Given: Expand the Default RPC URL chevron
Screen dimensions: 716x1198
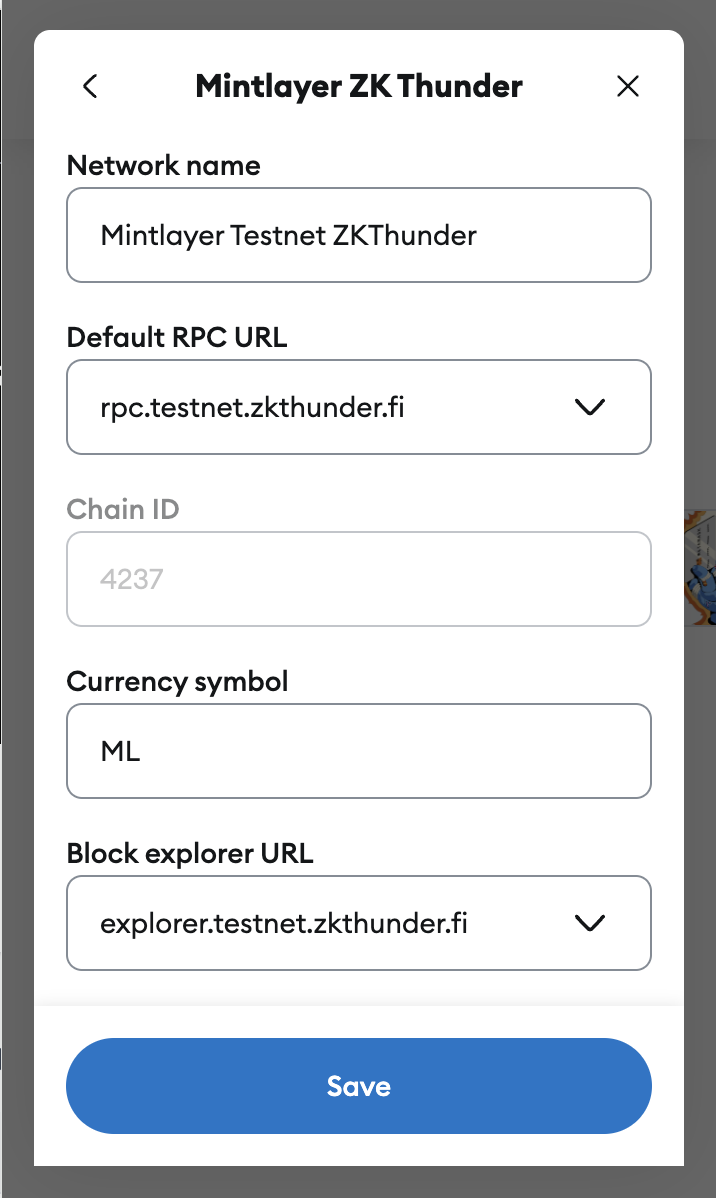Looking at the screenshot, I should coord(591,407).
